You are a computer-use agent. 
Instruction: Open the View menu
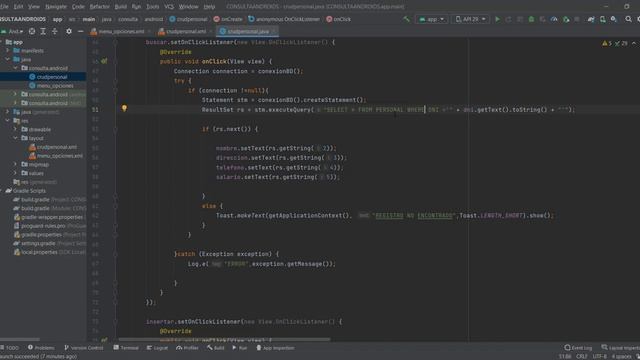click(x=34, y=7)
